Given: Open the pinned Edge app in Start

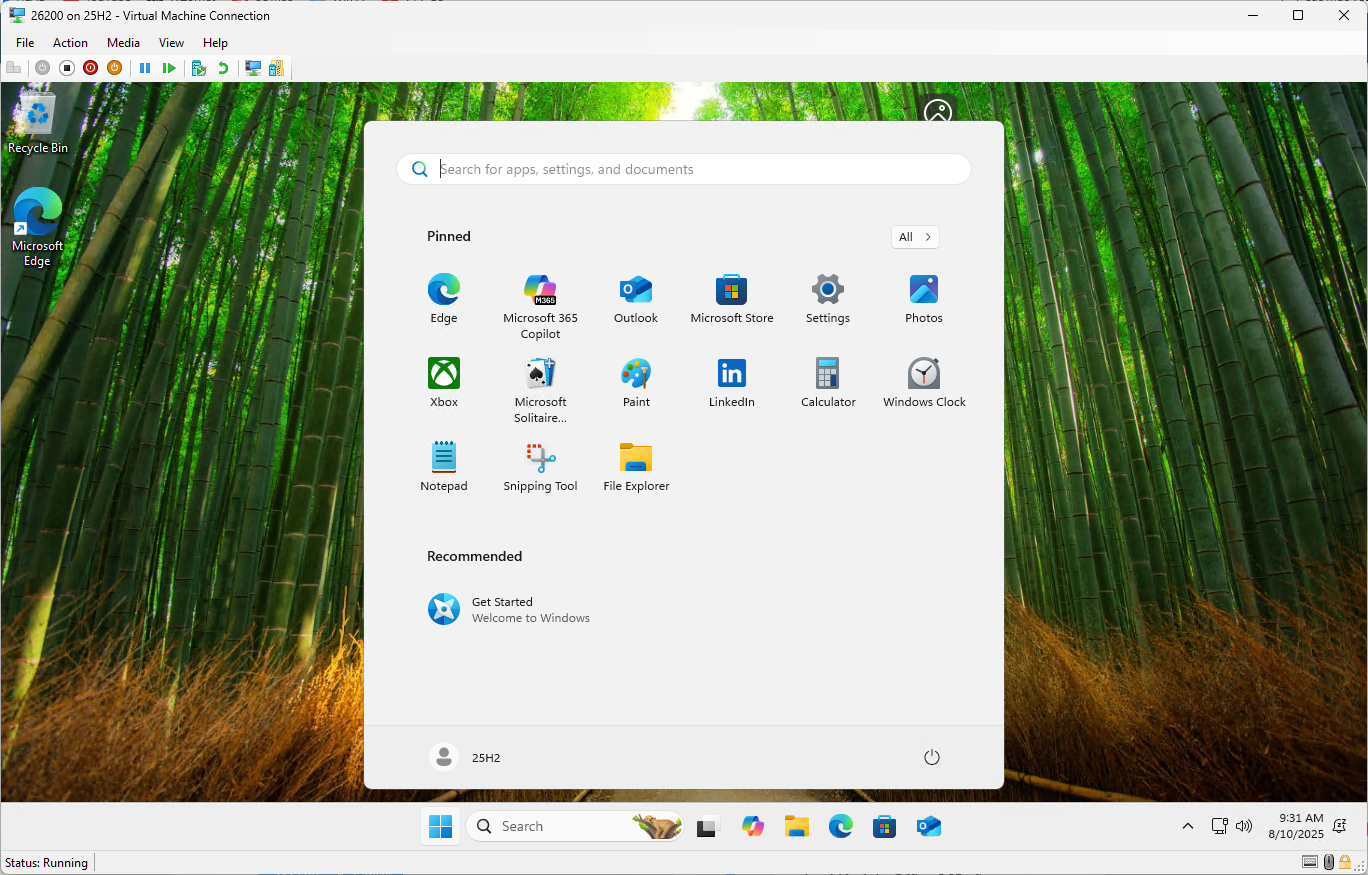Looking at the screenshot, I should [444, 299].
